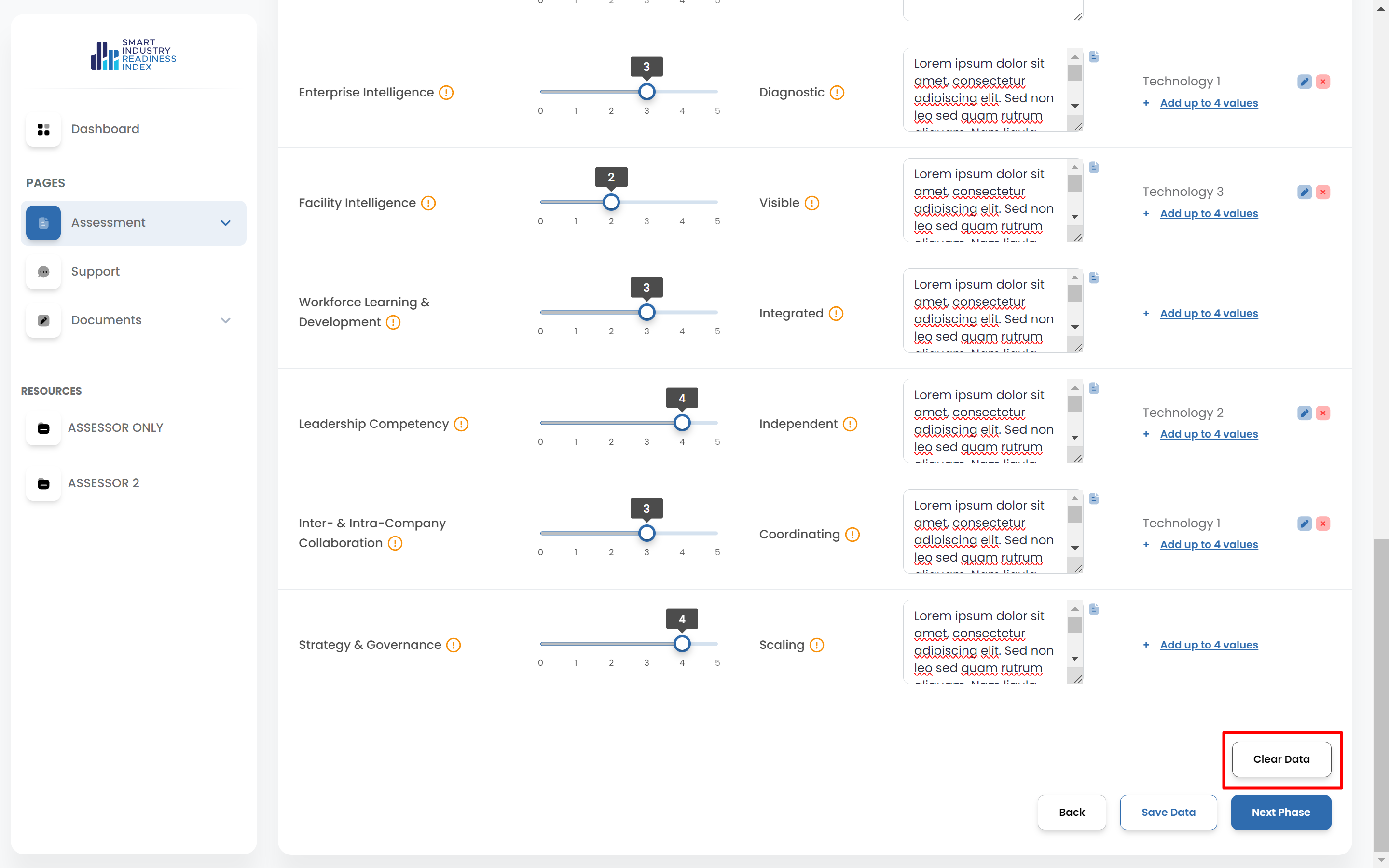Viewport: 1389px width, 868px height.
Task: Open the Documents page item
Action: [x=106, y=320]
